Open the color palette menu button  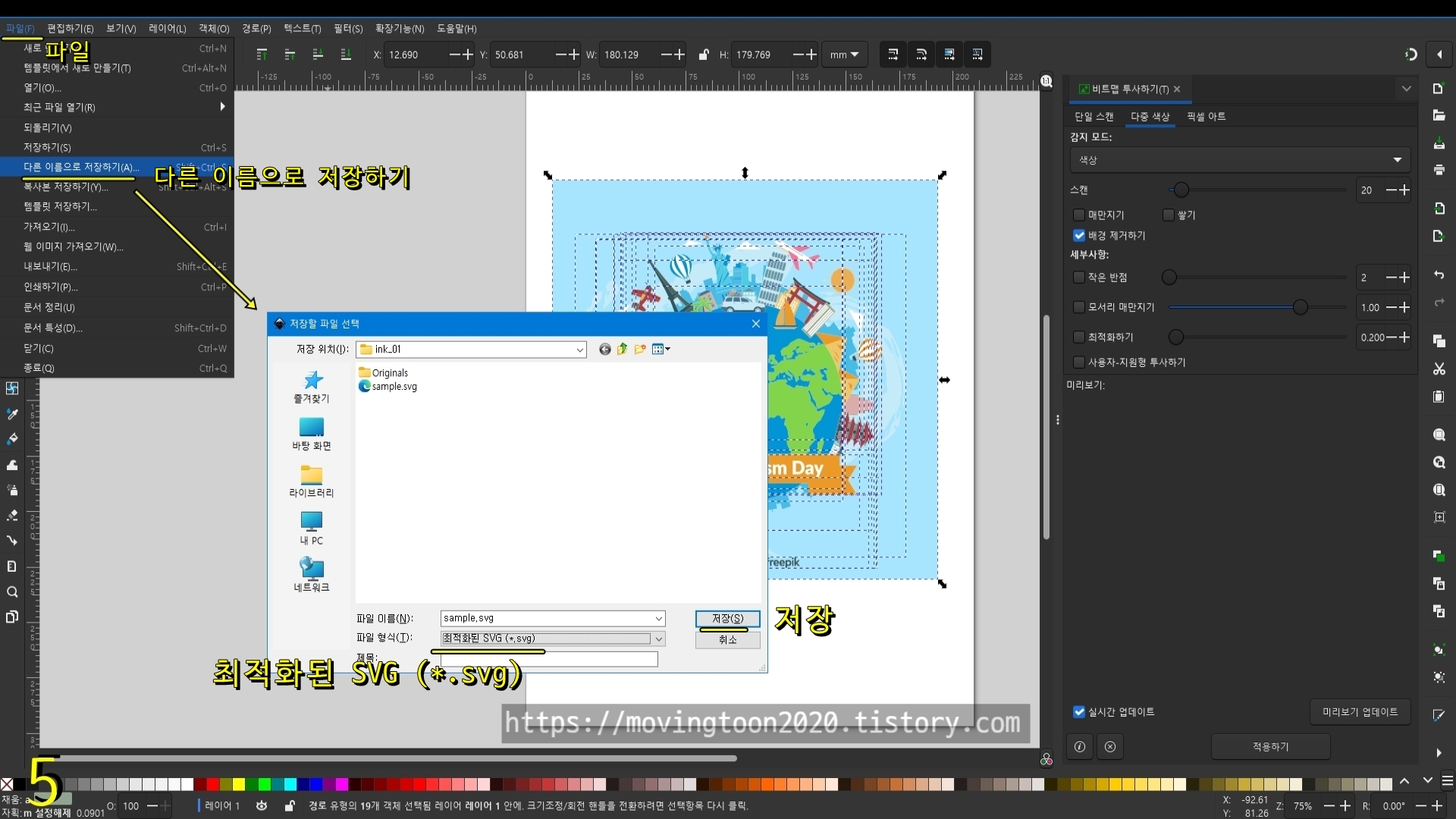click(x=1447, y=780)
